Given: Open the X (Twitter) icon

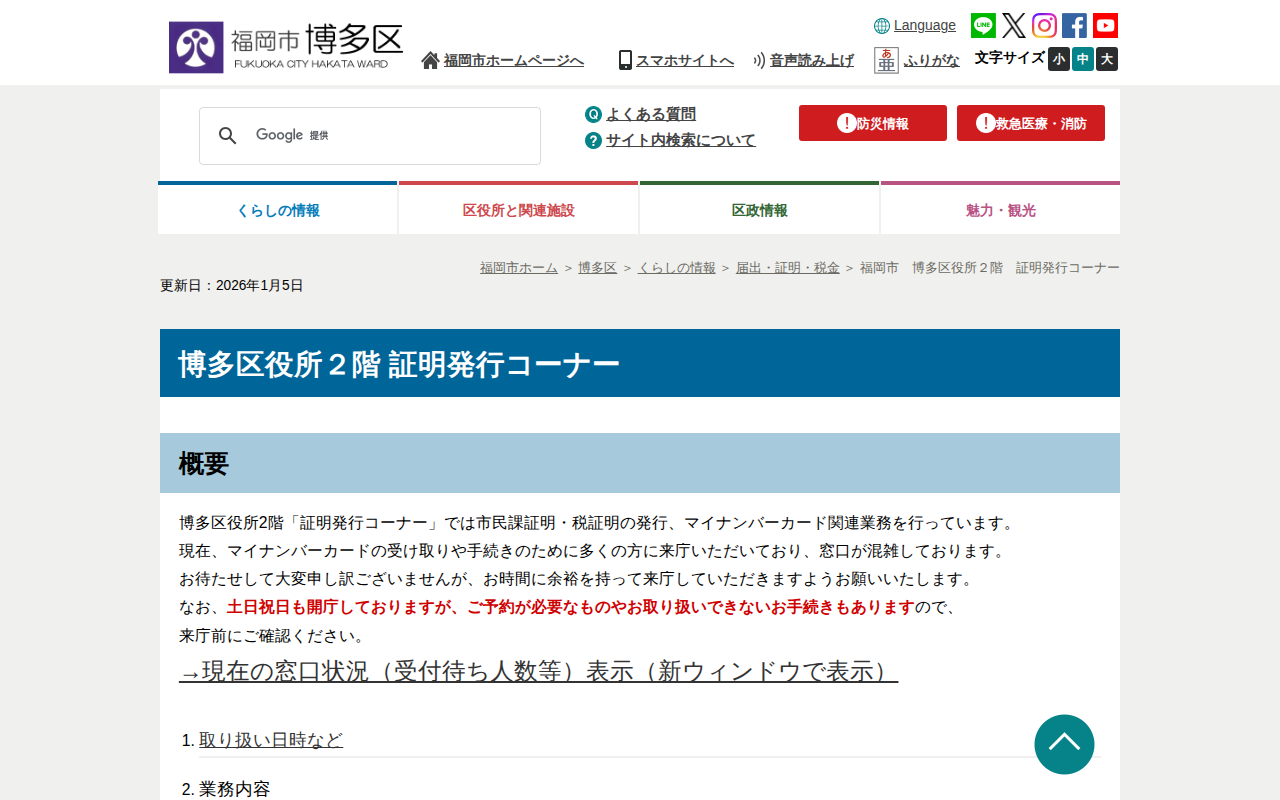Looking at the screenshot, I should (x=1014, y=25).
